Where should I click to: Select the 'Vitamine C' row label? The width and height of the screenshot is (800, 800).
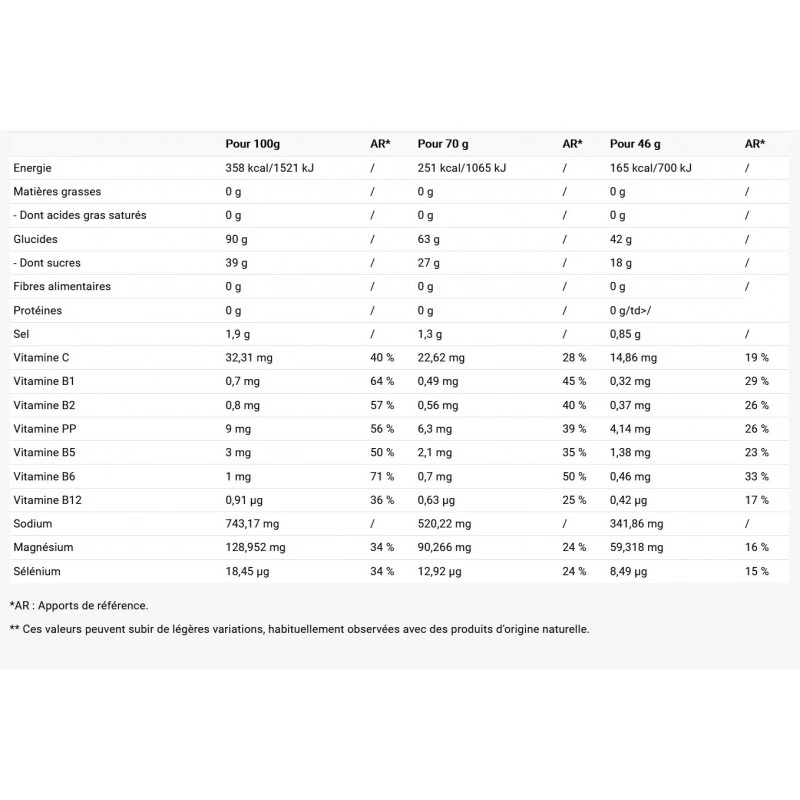point(41,358)
